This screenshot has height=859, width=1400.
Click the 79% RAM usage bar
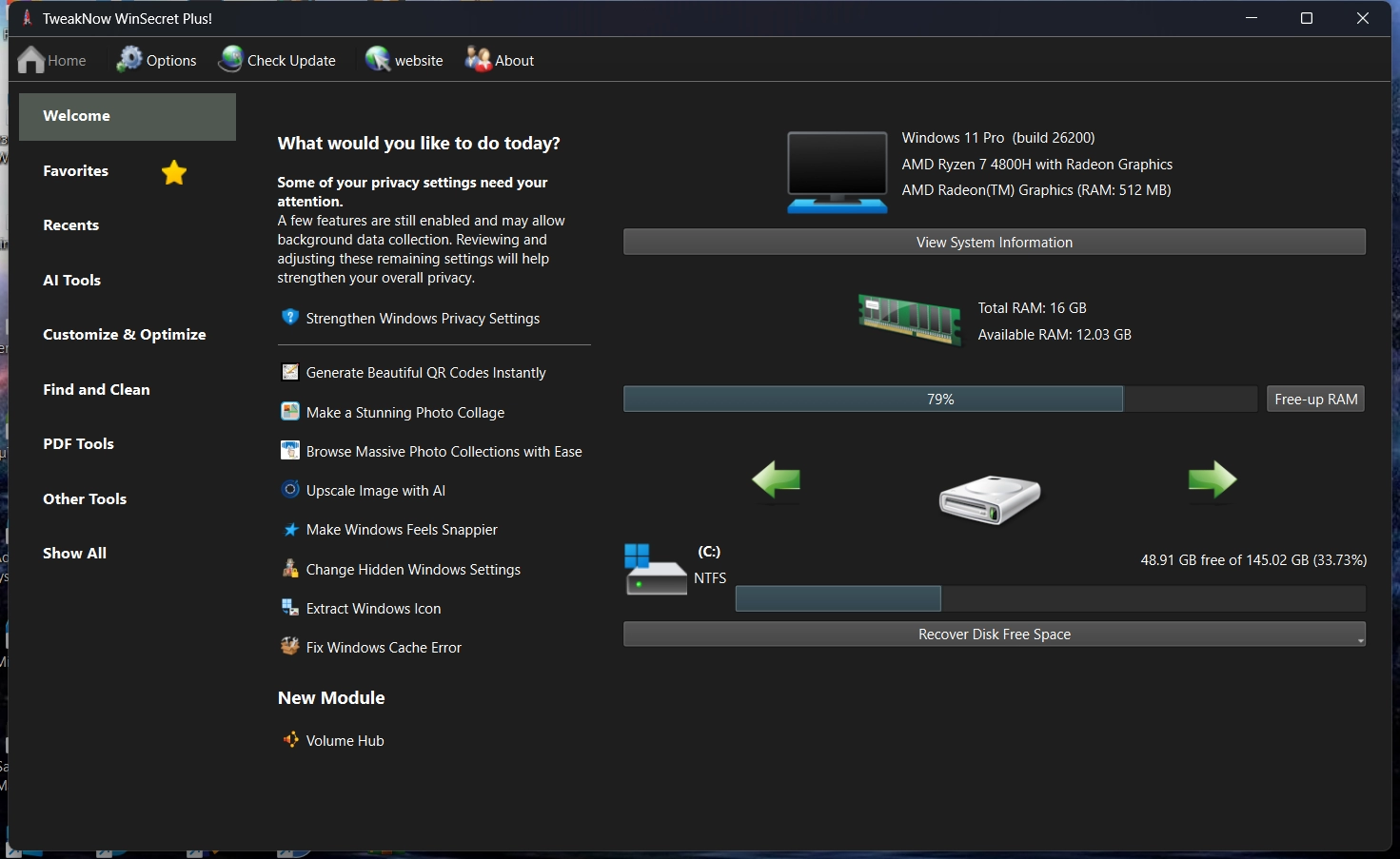(940, 399)
